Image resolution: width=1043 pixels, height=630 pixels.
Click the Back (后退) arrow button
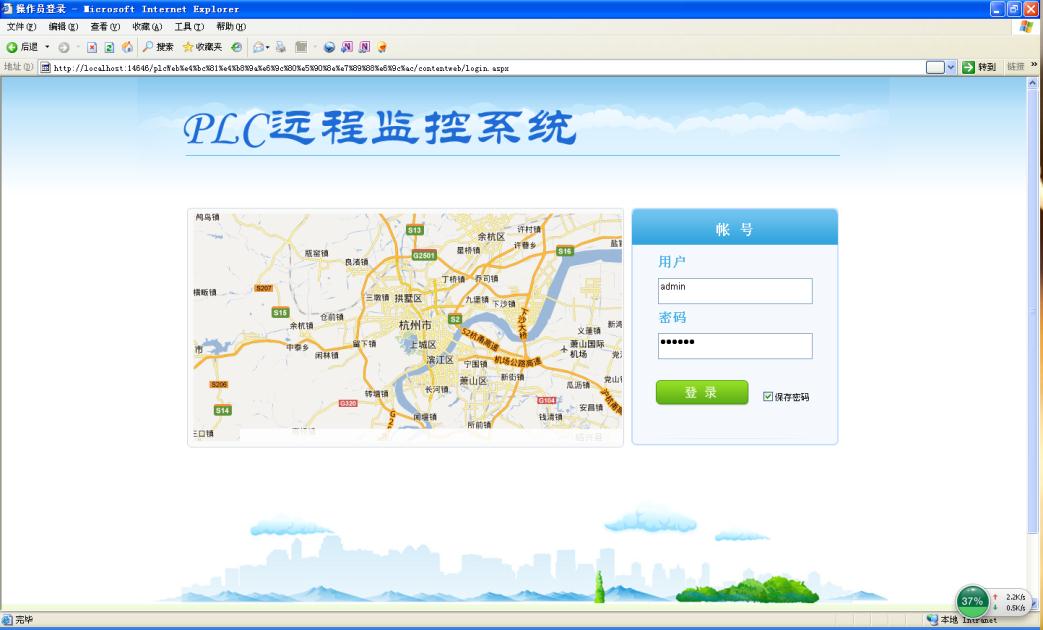(x=22, y=47)
